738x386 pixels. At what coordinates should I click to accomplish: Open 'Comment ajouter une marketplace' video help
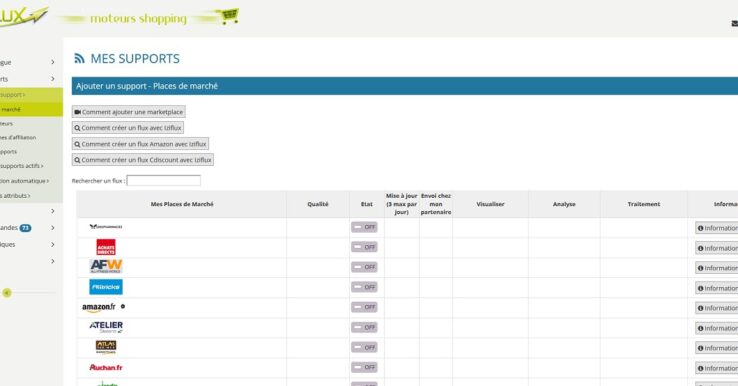tap(128, 112)
